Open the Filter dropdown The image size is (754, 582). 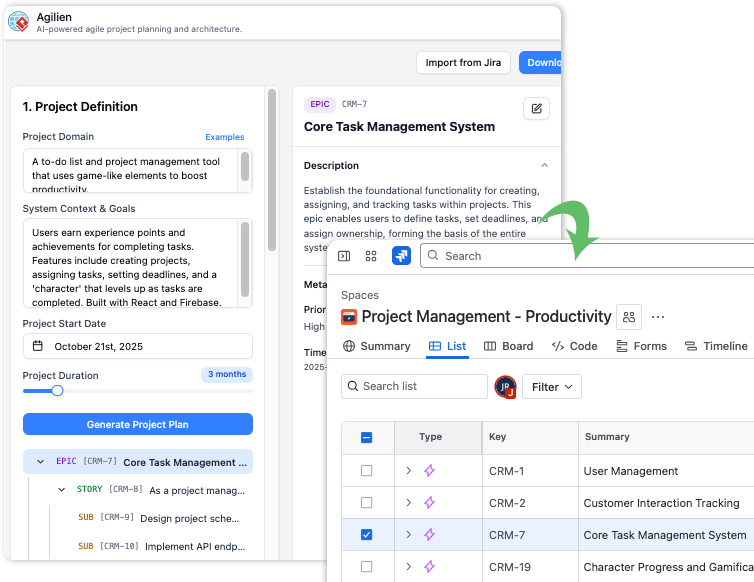(553, 387)
